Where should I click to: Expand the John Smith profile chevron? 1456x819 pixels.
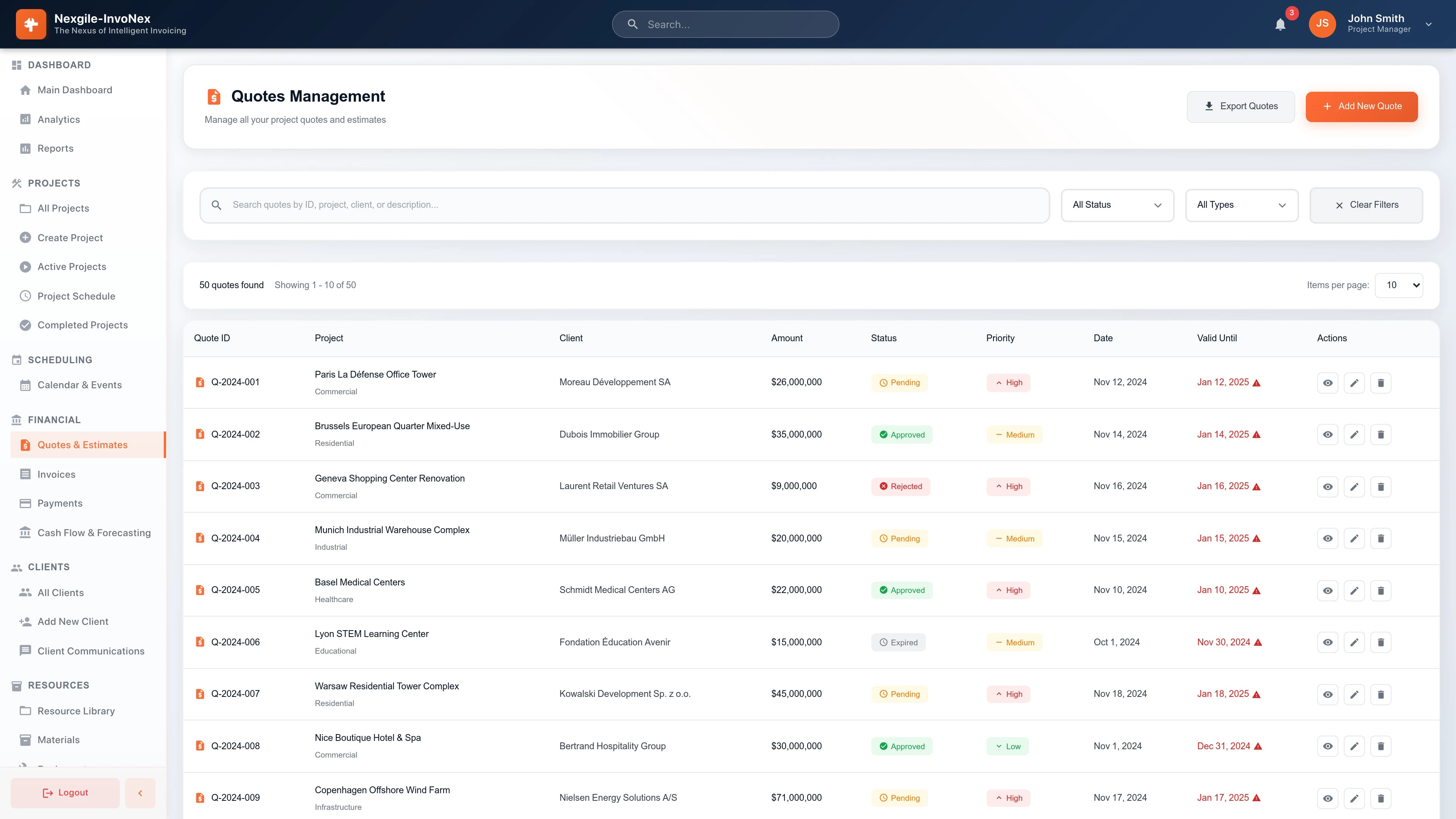point(1428,24)
